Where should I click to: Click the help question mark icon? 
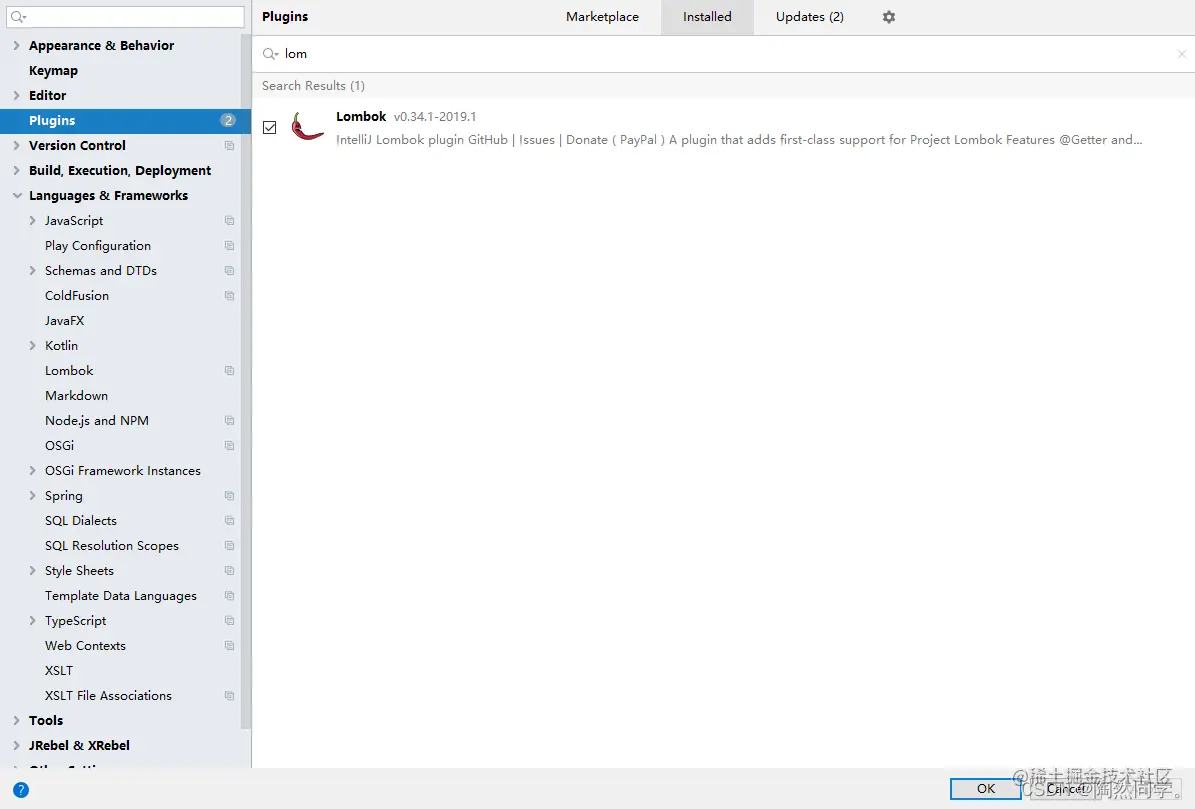[21, 790]
